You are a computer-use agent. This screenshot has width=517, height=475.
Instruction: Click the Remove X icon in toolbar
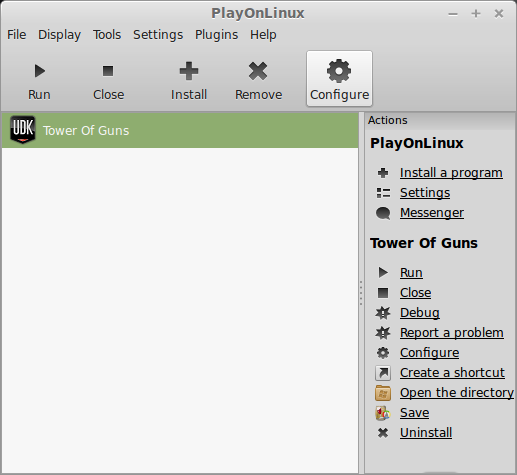coord(258,71)
